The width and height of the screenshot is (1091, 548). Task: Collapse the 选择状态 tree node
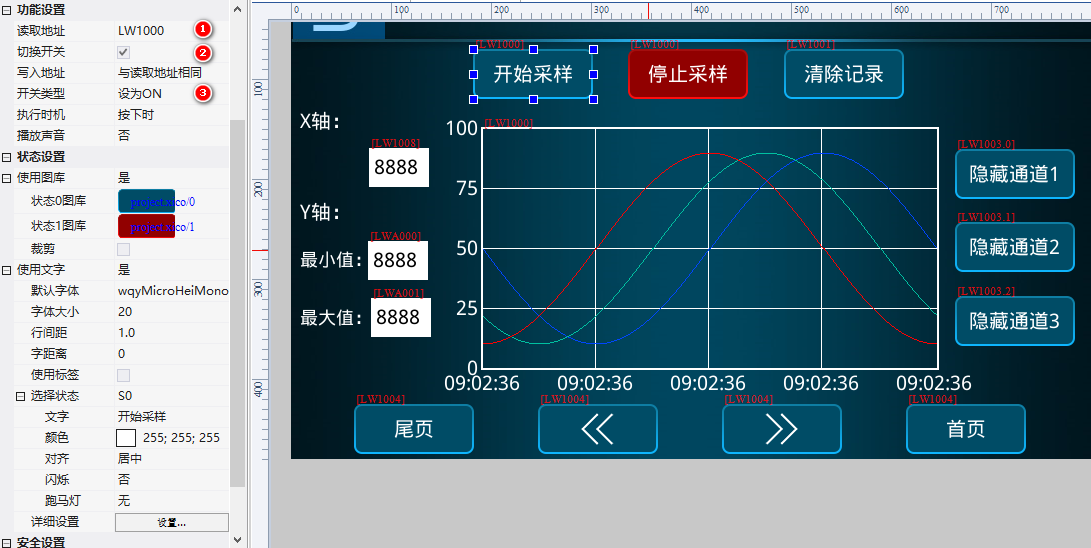21,396
